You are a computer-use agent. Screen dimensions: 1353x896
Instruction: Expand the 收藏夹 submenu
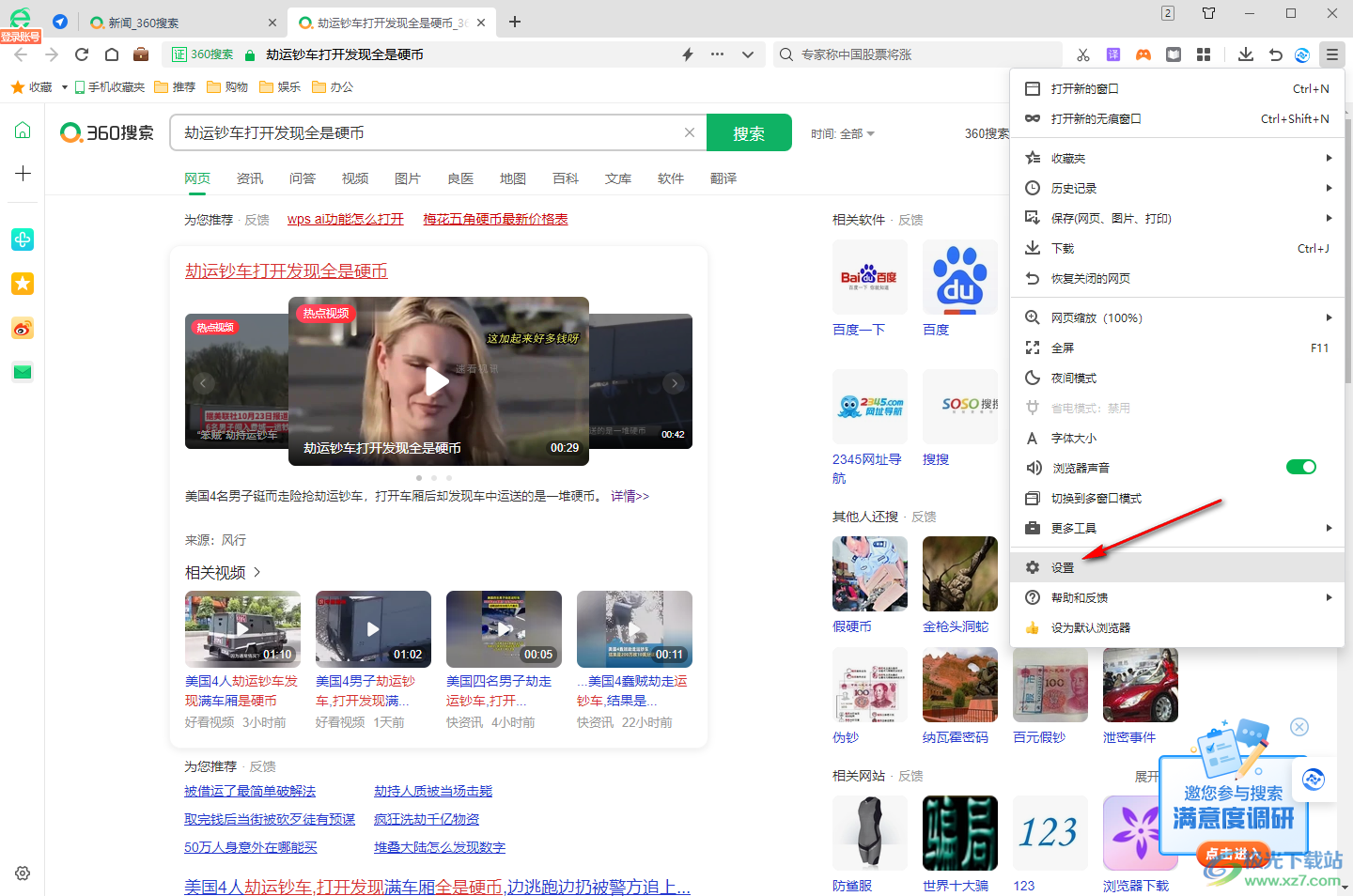click(x=1178, y=158)
